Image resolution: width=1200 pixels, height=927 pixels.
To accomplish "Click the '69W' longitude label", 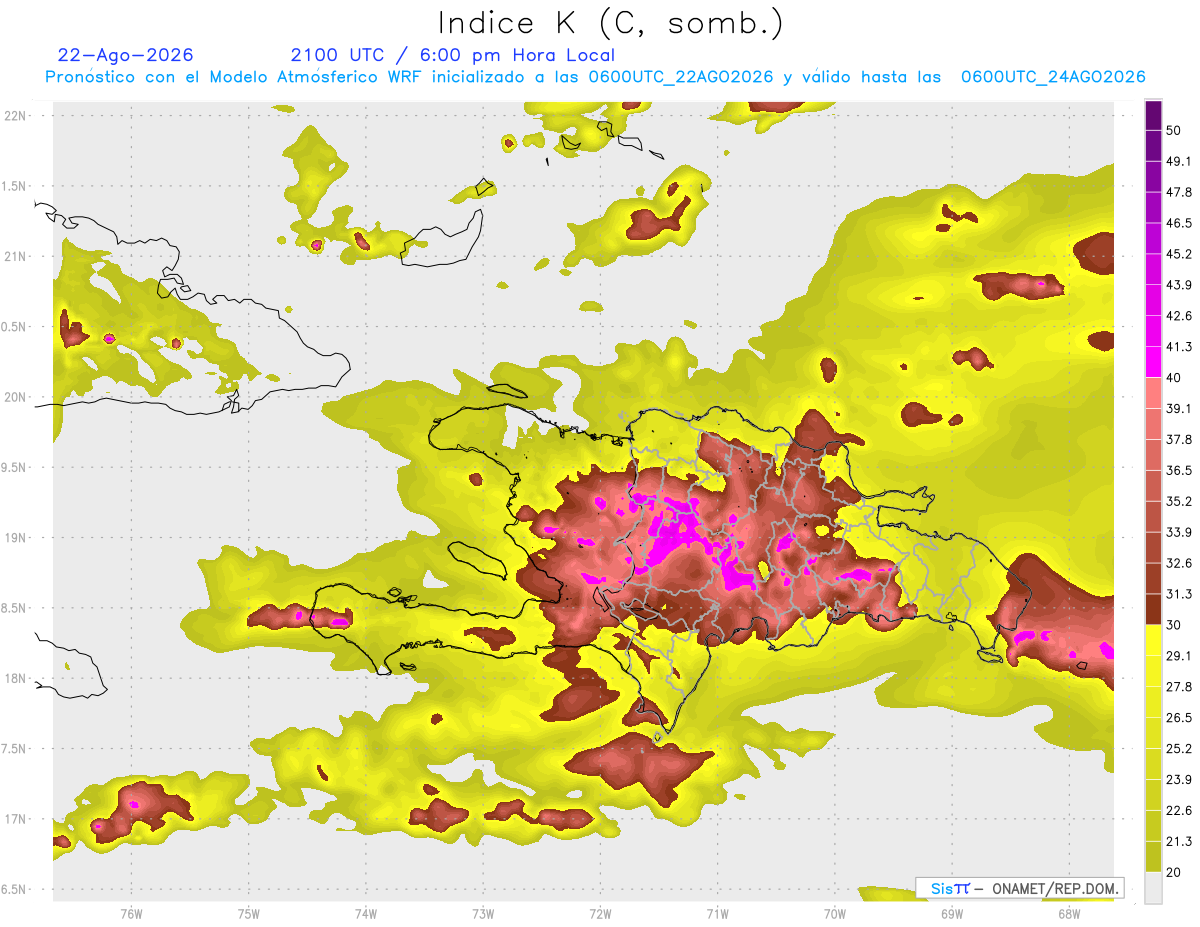I will [x=952, y=913].
